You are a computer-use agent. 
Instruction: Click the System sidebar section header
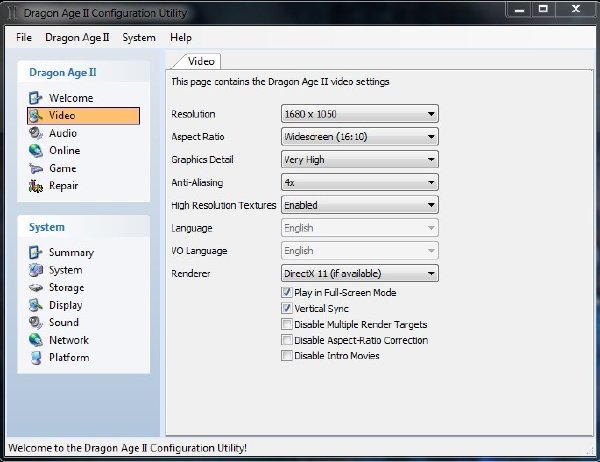(47, 227)
